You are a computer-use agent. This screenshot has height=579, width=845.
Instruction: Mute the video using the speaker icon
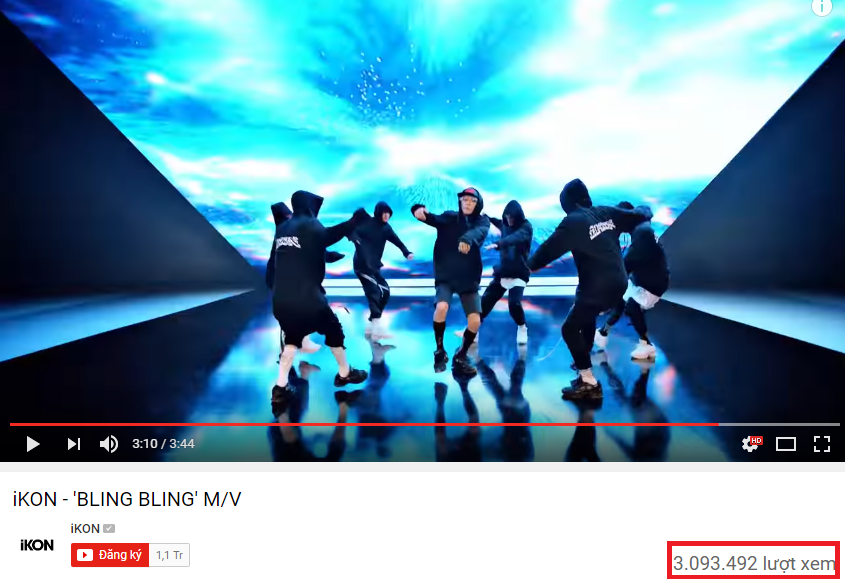(109, 444)
